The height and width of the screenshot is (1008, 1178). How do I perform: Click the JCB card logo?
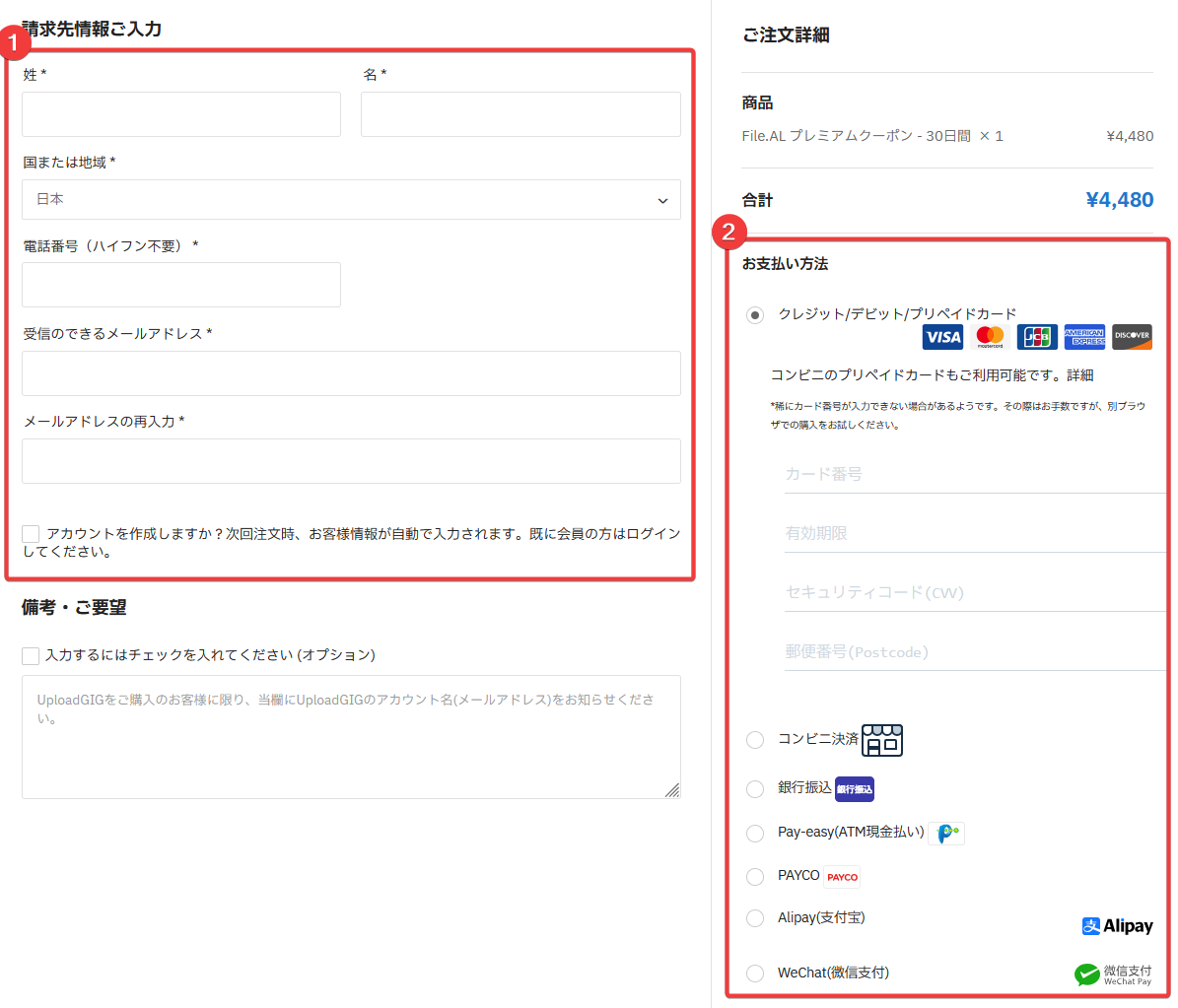point(1037,337)
